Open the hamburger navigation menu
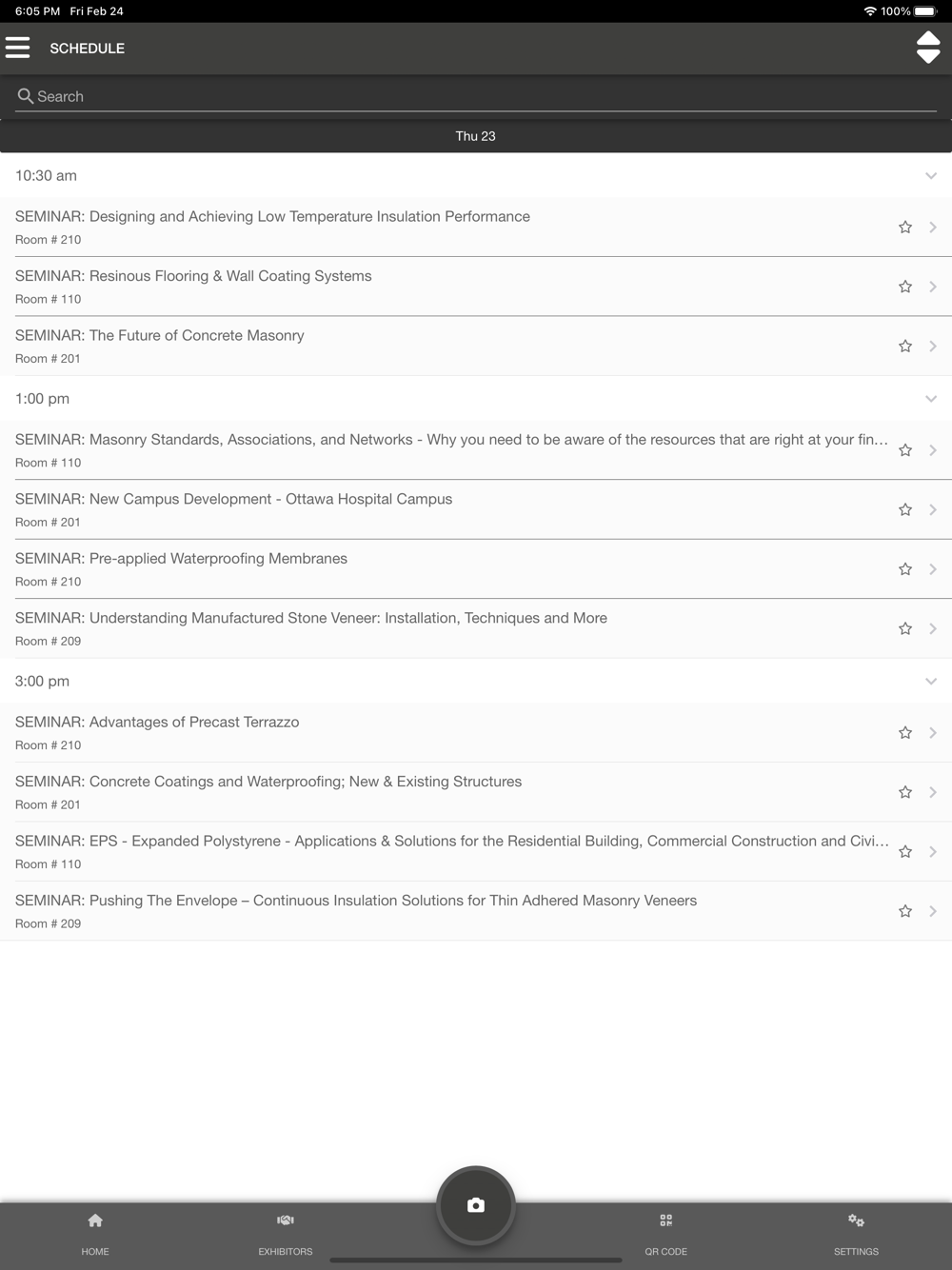 pyautogui.click(x=18, y=48)
